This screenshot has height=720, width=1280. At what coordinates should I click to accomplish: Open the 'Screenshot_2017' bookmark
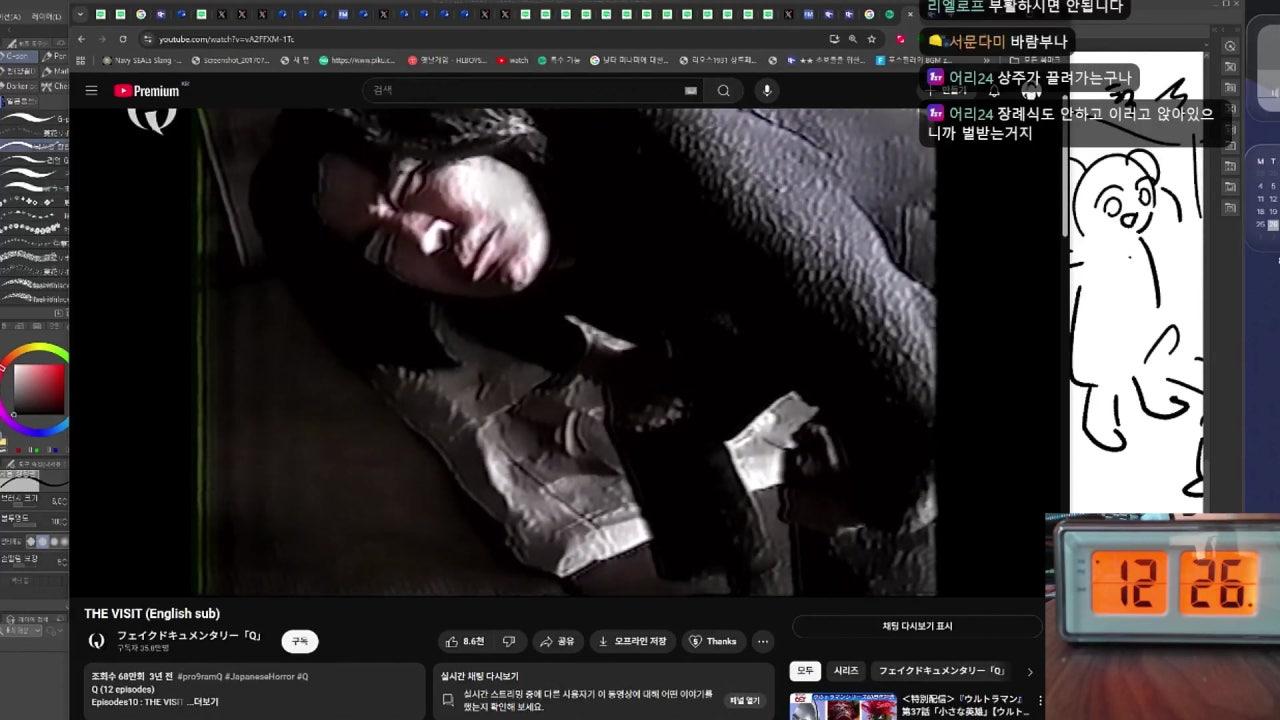(x=230, y=60)
